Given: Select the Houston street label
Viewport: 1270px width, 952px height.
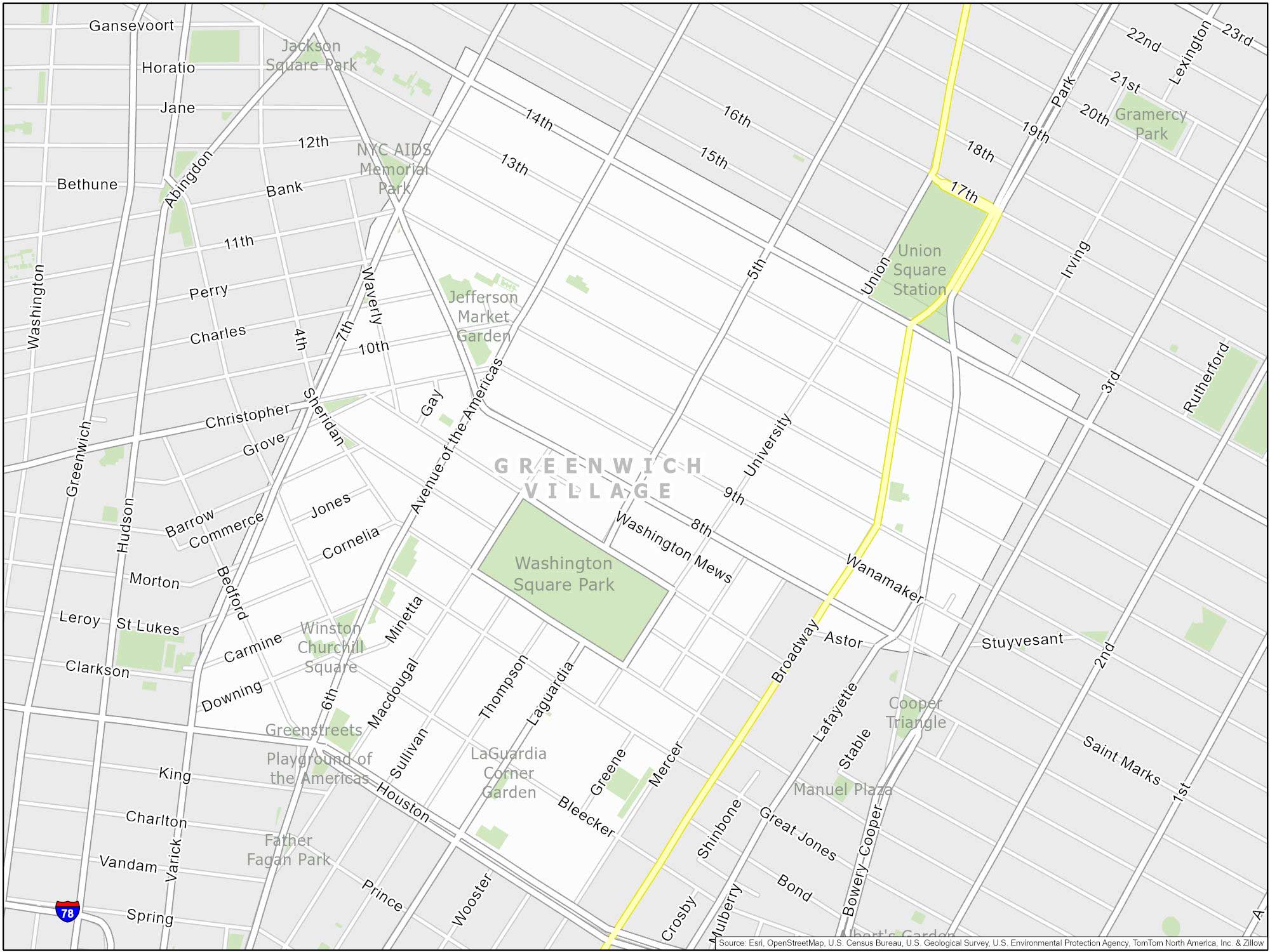Looking at the screenshot, I should coord(403,802).
